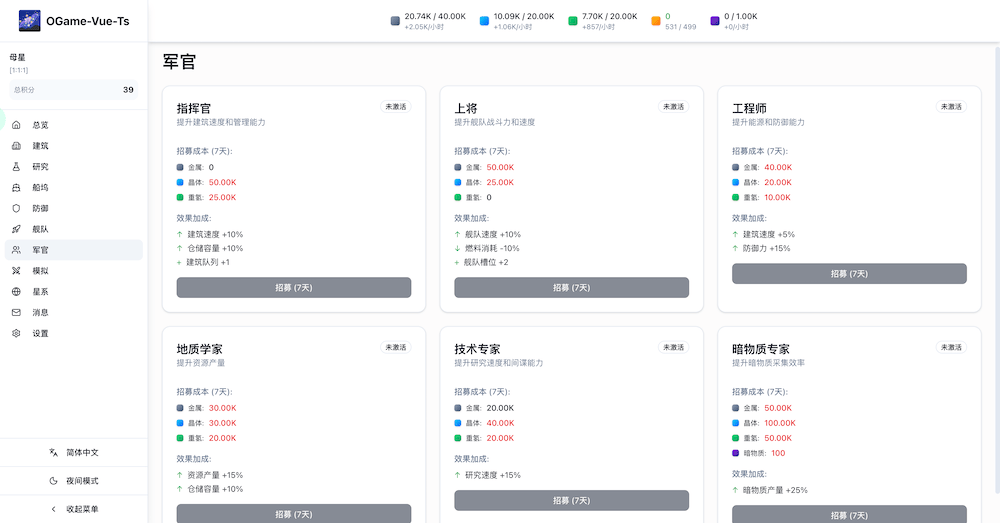
Task: Toggle 夜间模式 night mode
Action: (x=74, y=481)
